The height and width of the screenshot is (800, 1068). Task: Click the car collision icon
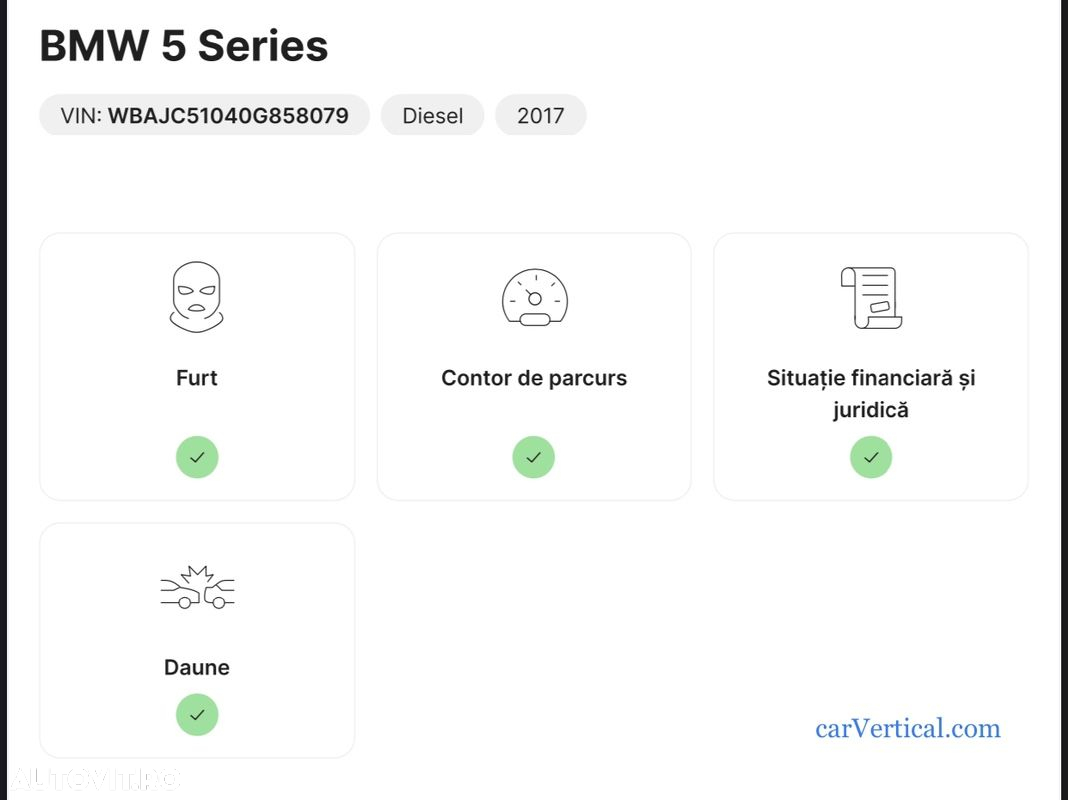click(x=197, y=587)
